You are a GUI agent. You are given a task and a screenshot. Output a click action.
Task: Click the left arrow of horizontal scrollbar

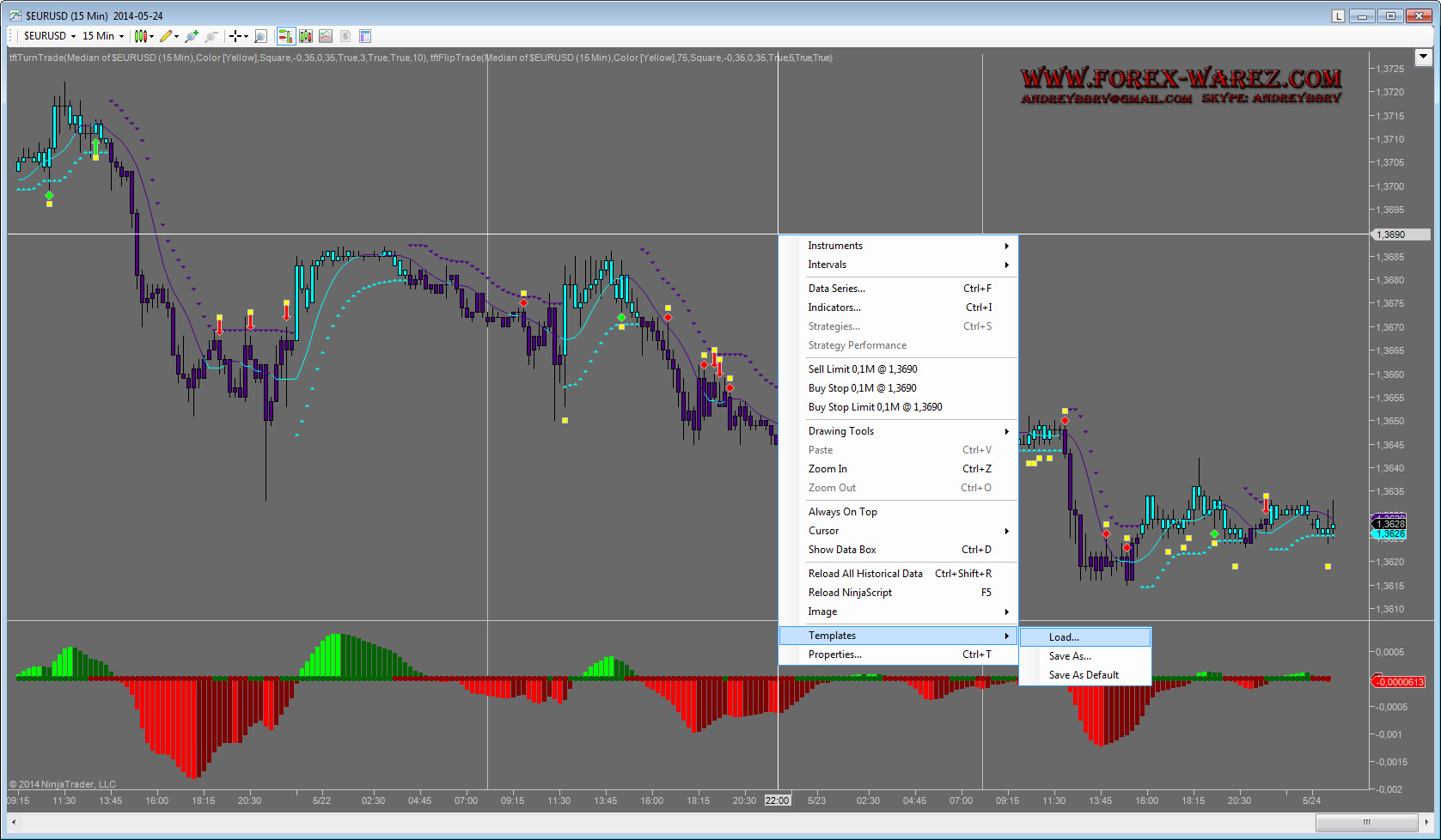coord(14,822)
